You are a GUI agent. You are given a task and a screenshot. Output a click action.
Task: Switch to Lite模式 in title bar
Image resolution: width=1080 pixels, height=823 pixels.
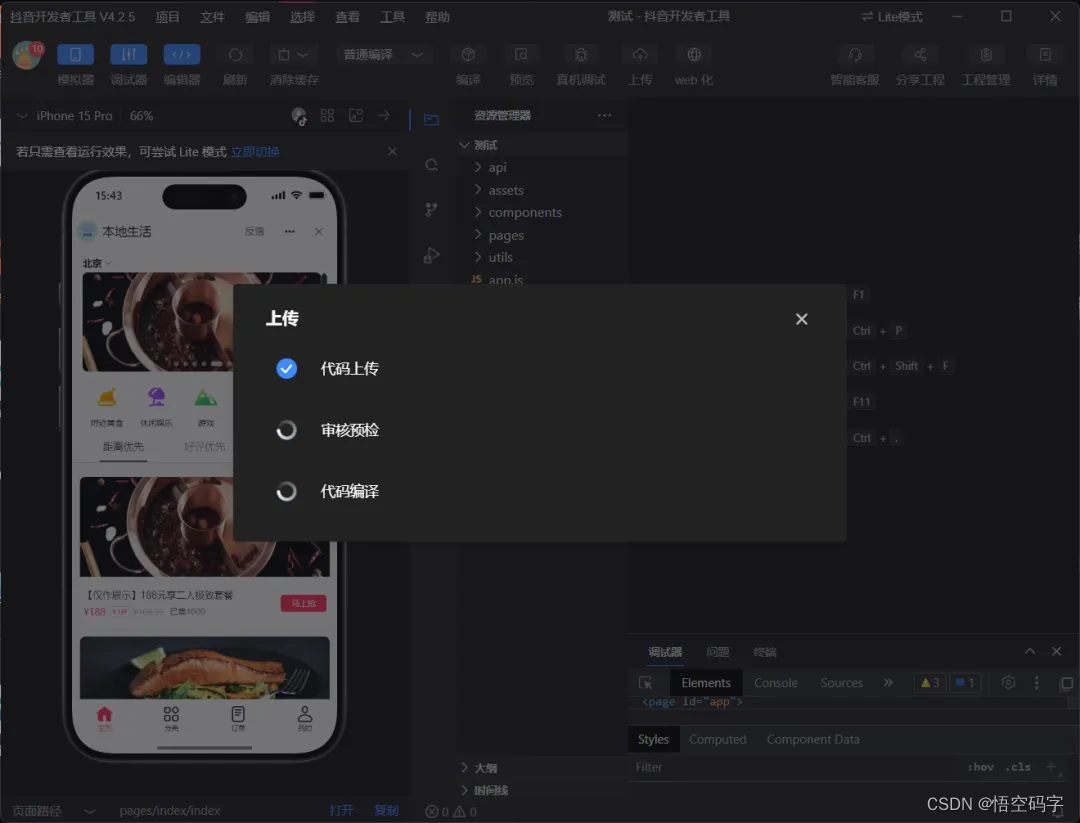pos(892,17)
